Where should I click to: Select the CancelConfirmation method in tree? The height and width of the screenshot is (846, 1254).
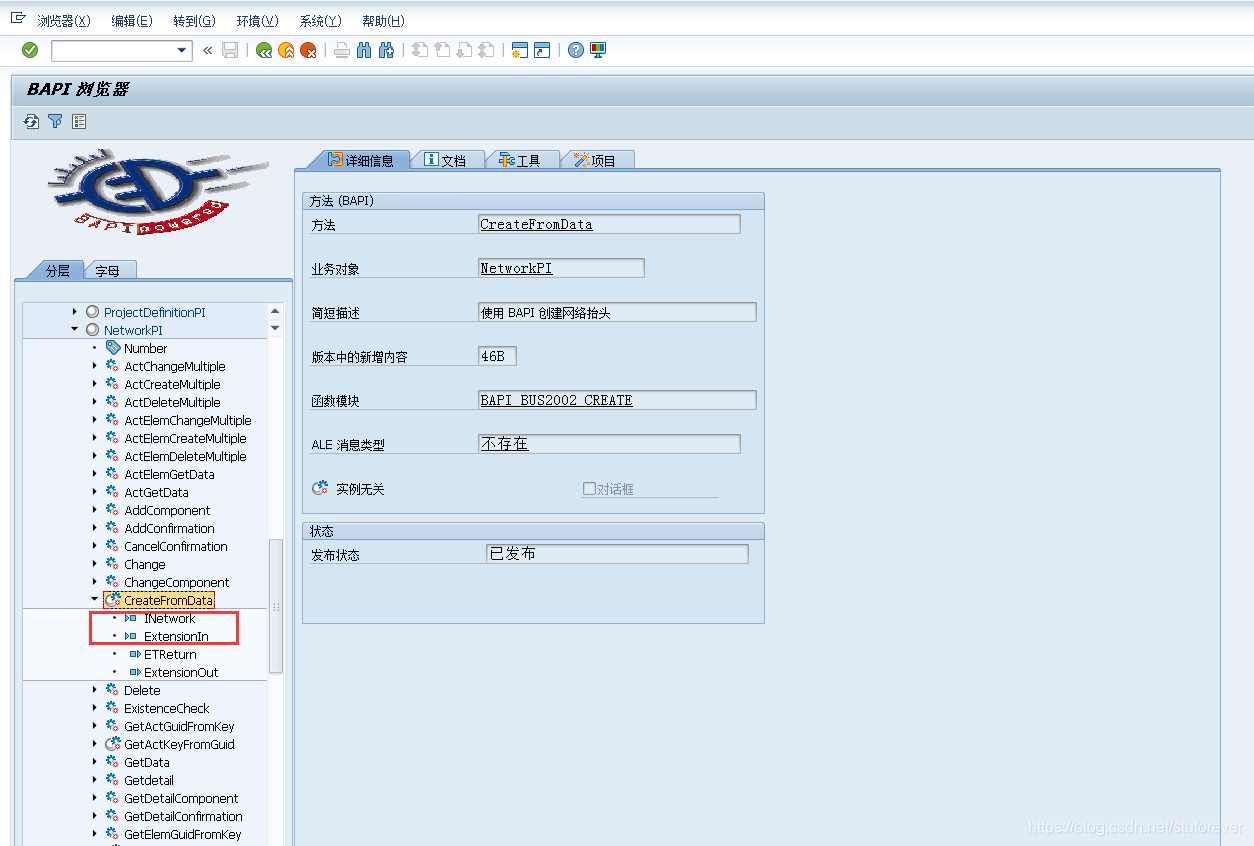[176, 546]
